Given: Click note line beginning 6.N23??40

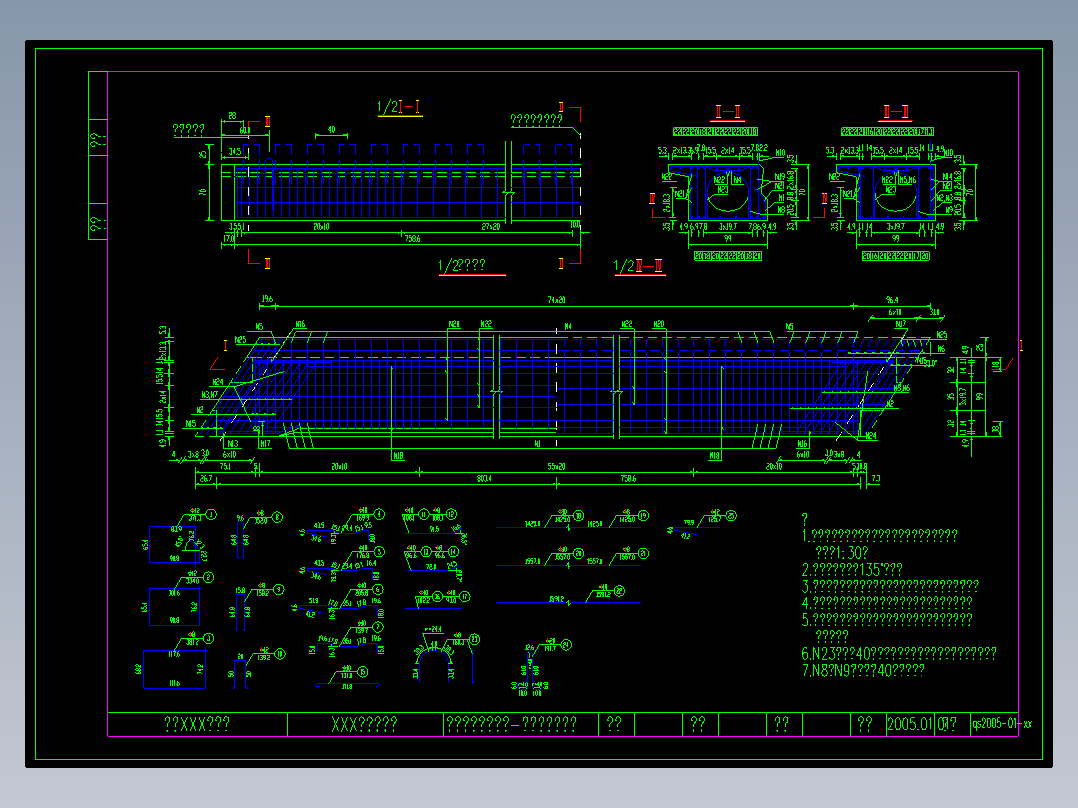Looking at the screenshot, I should click(899, 653).
